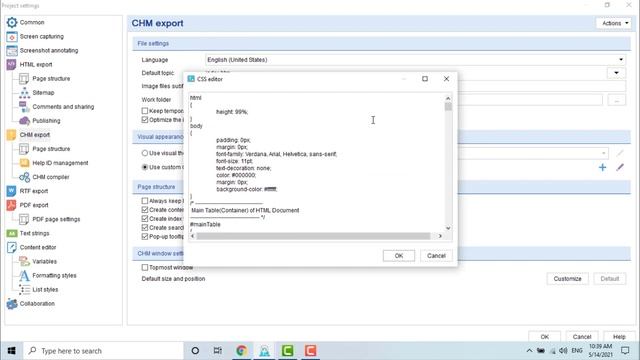Open the green Camtasia taskbar icon
This screenshot has height=360, width=640.
[x=287, y=351]
